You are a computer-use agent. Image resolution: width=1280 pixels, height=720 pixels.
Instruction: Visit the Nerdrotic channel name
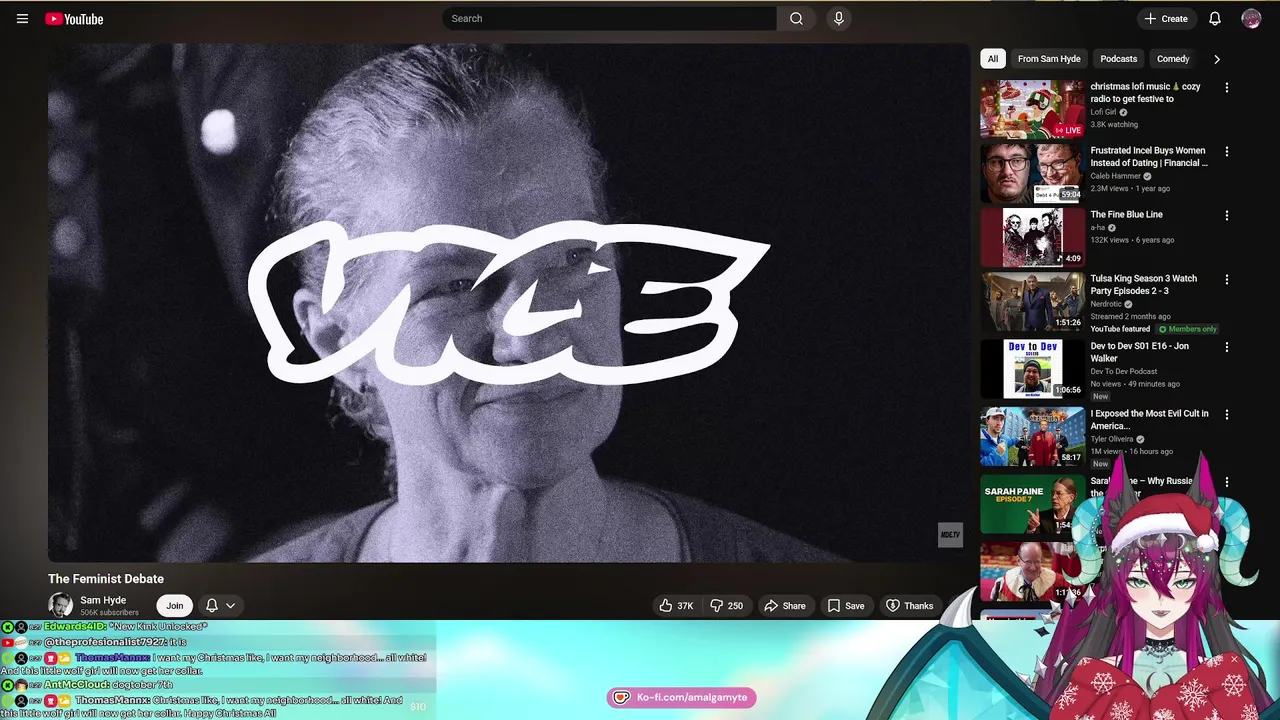click(1106, 304)
